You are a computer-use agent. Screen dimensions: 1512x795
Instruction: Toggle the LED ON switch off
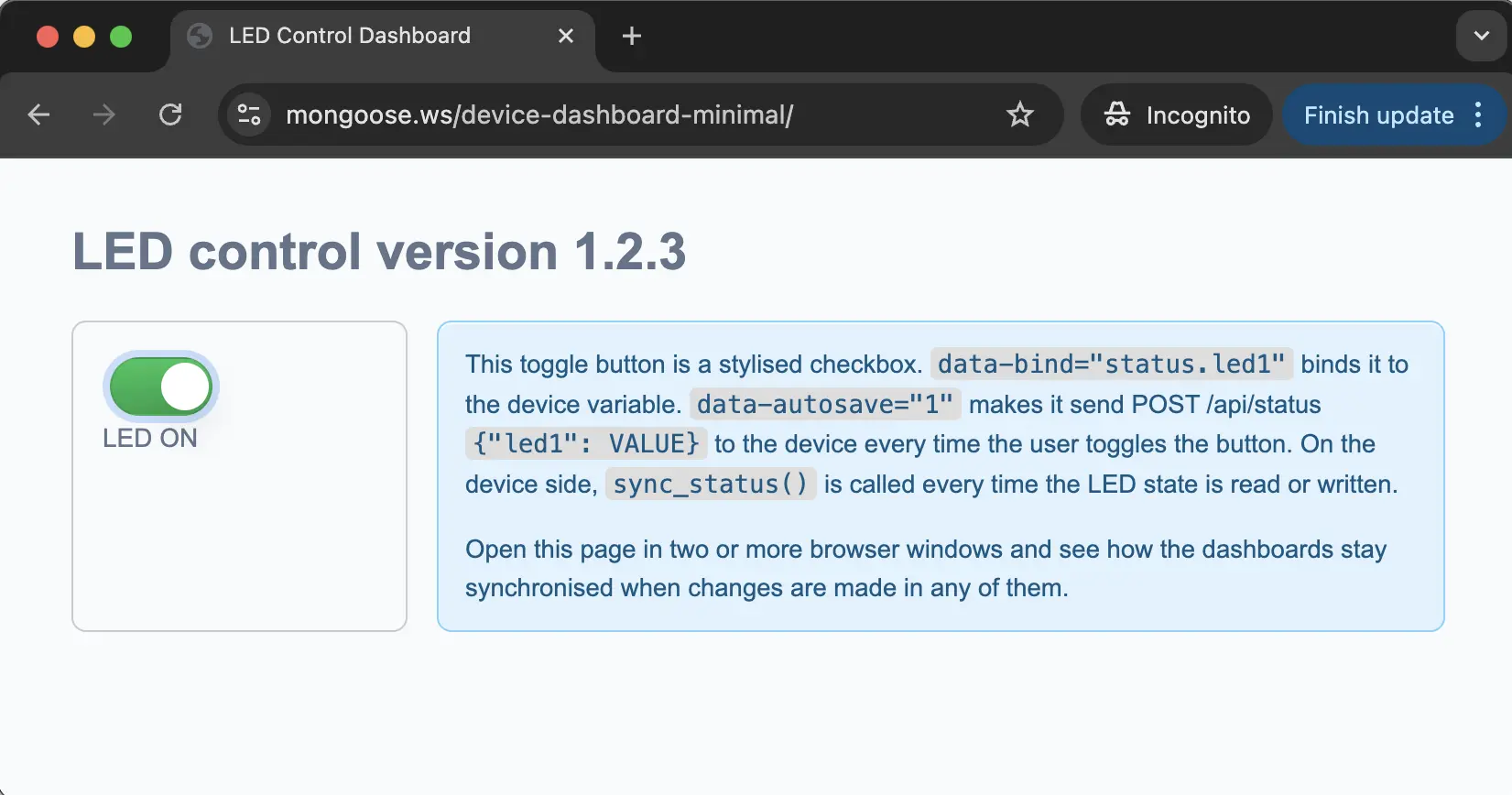[161, 387]
